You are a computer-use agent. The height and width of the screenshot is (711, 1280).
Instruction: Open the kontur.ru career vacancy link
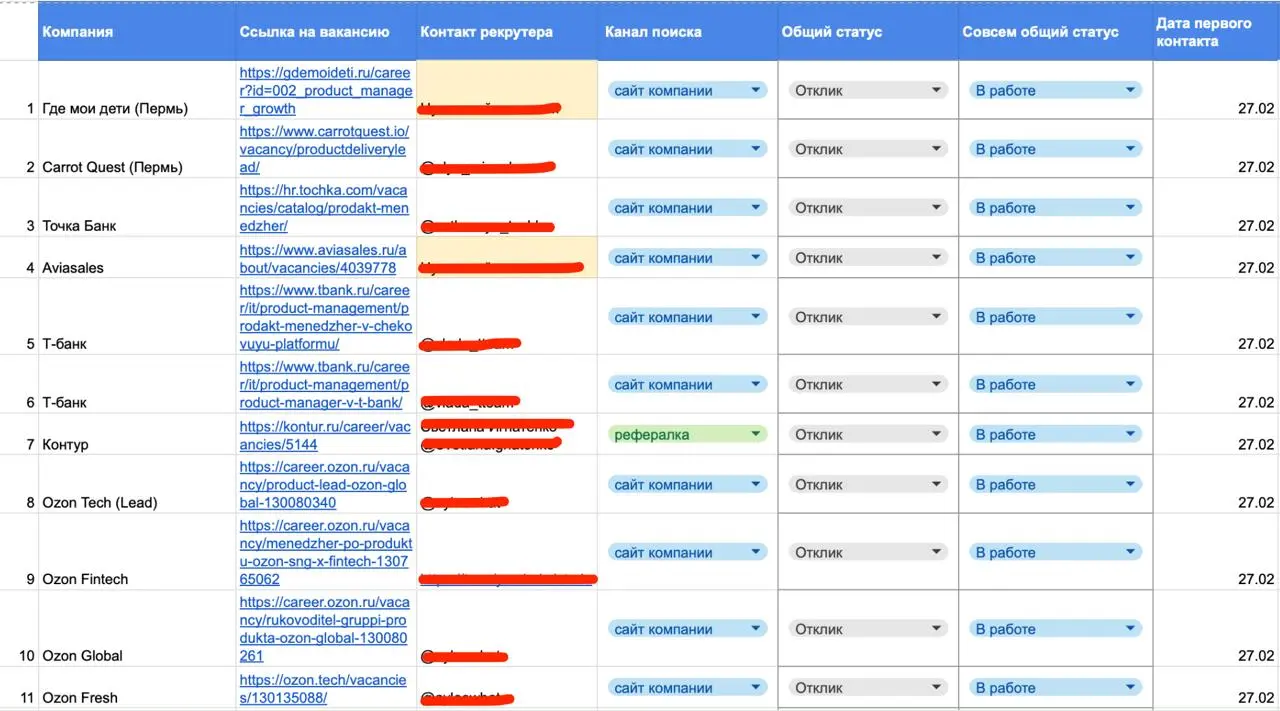325,435
